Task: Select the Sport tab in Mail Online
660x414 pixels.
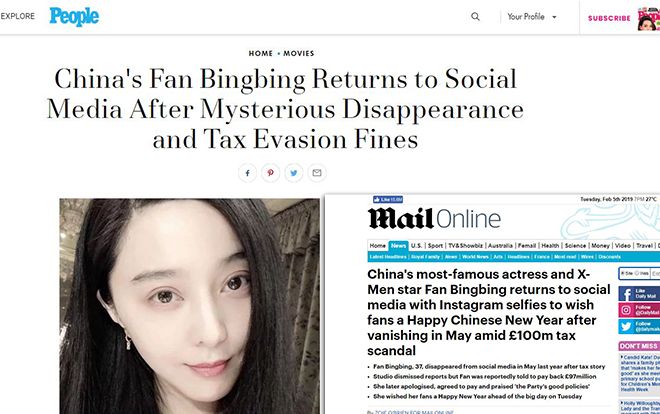Action: (x=435, y=246)
